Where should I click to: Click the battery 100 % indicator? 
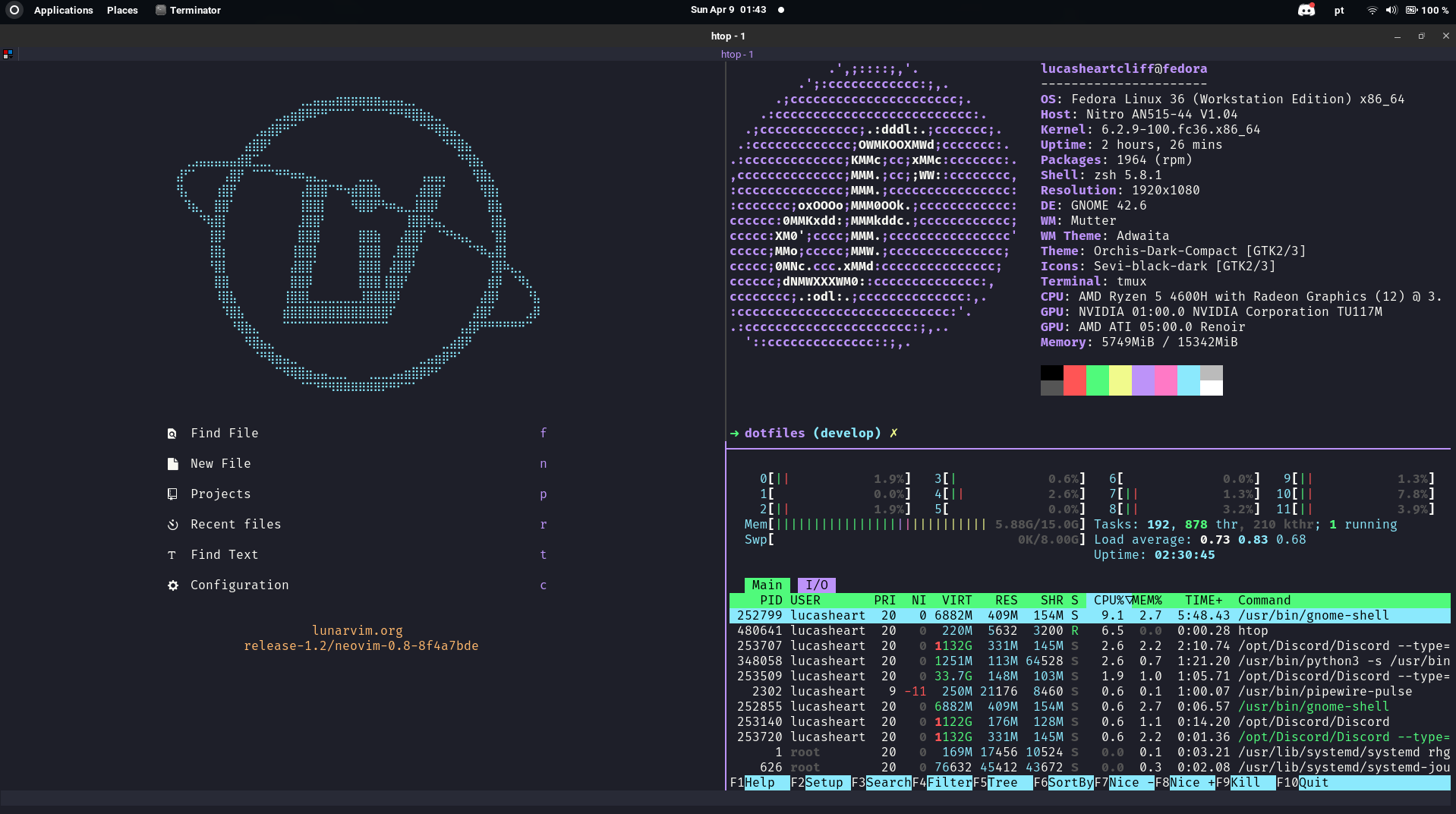[1428, 10]
